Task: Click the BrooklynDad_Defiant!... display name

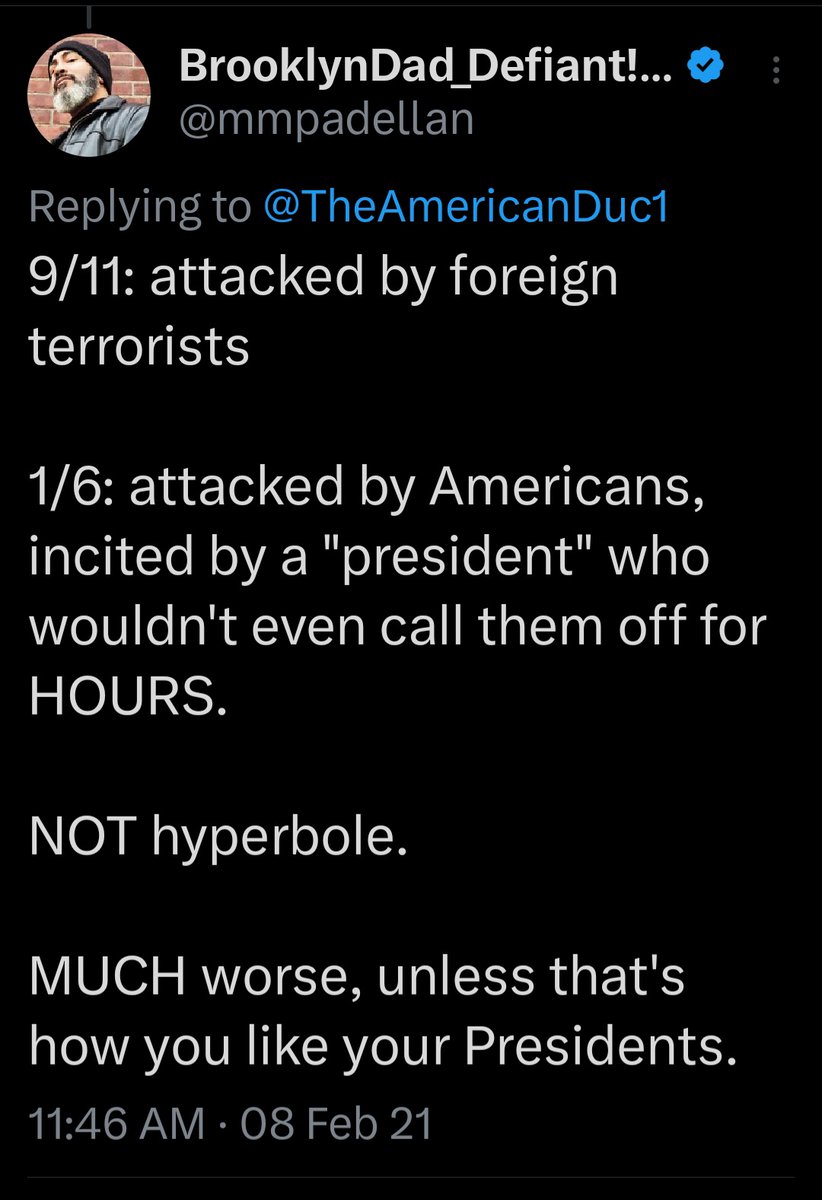Action: 430,68
